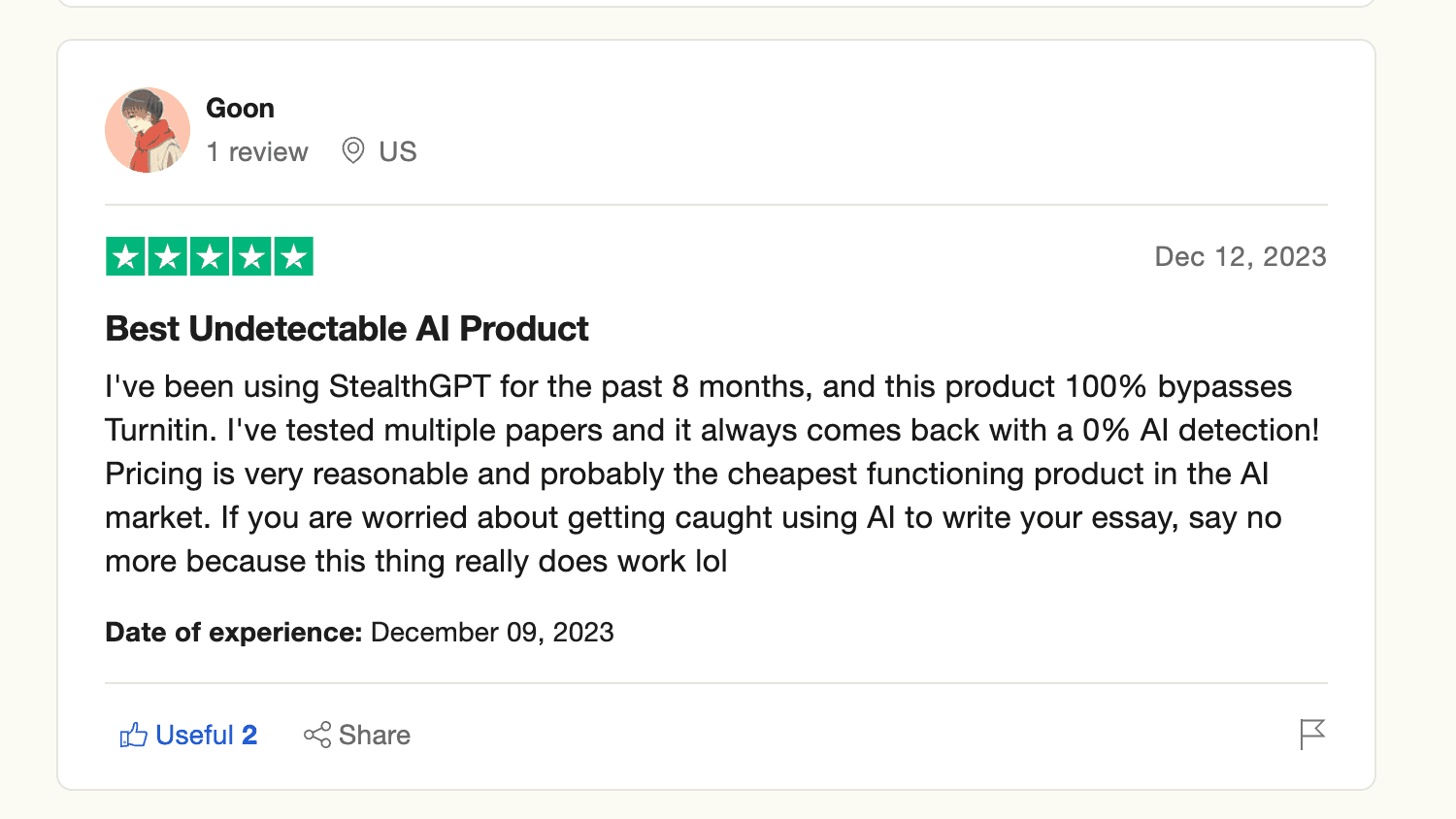Click the share network icon
1456x819 pixels.
(x=317, y=735)
